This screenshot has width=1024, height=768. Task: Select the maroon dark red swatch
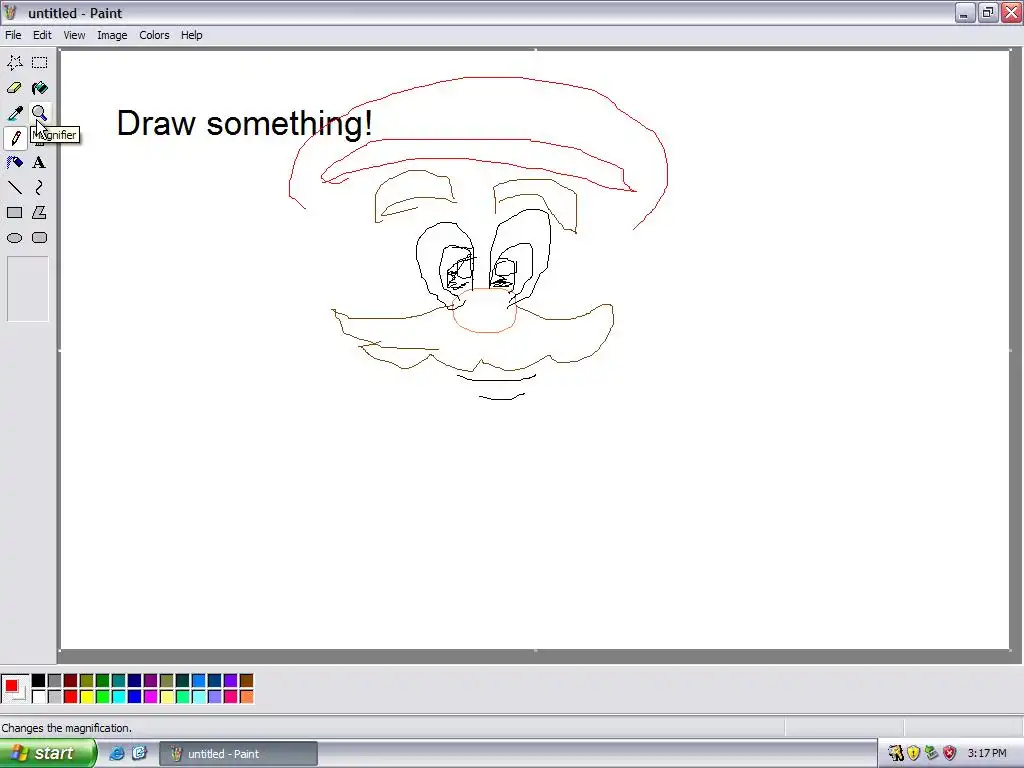coord(71,681)
